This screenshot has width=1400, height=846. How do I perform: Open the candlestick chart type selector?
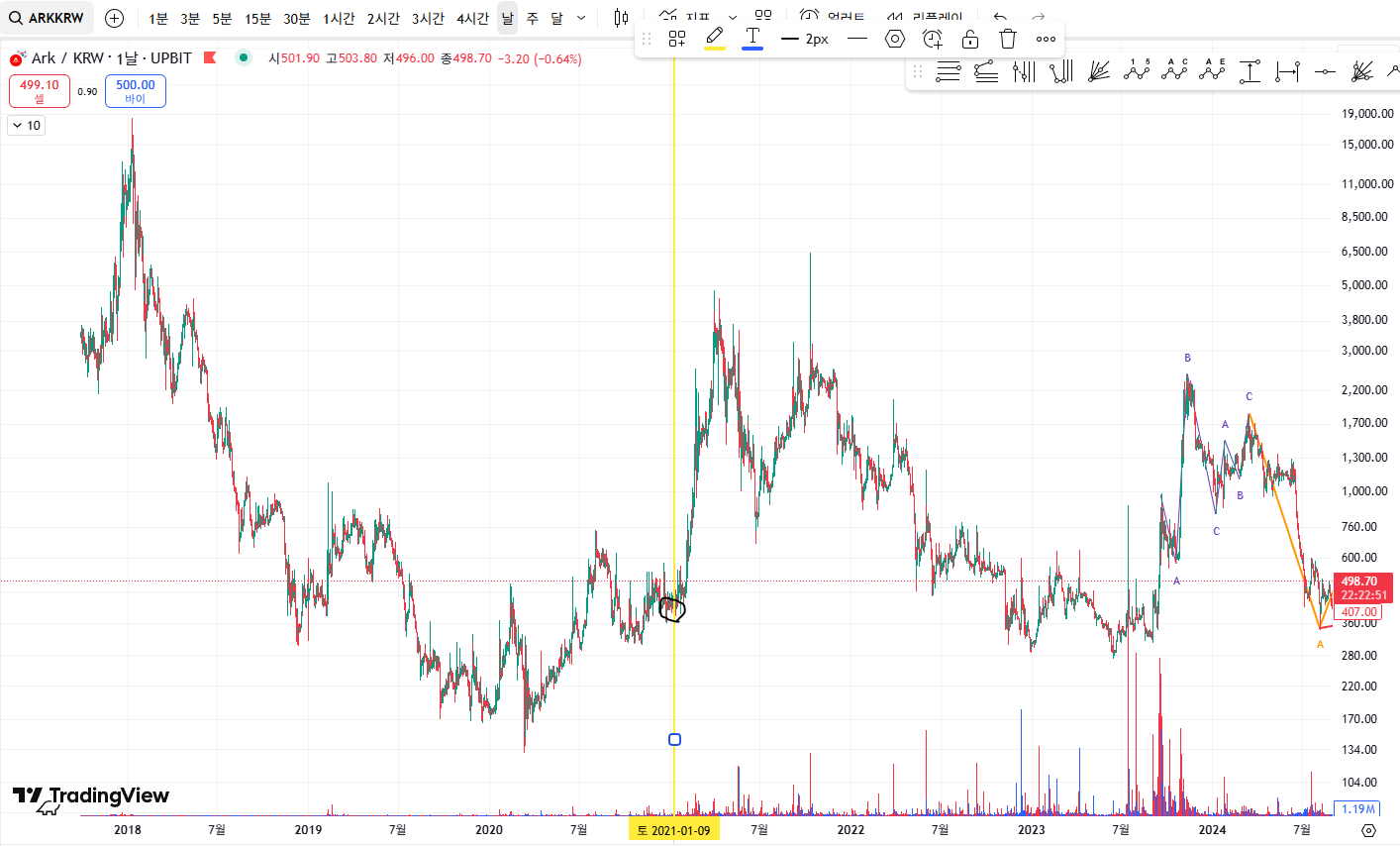pyautogui.click(x=621, y=18)
